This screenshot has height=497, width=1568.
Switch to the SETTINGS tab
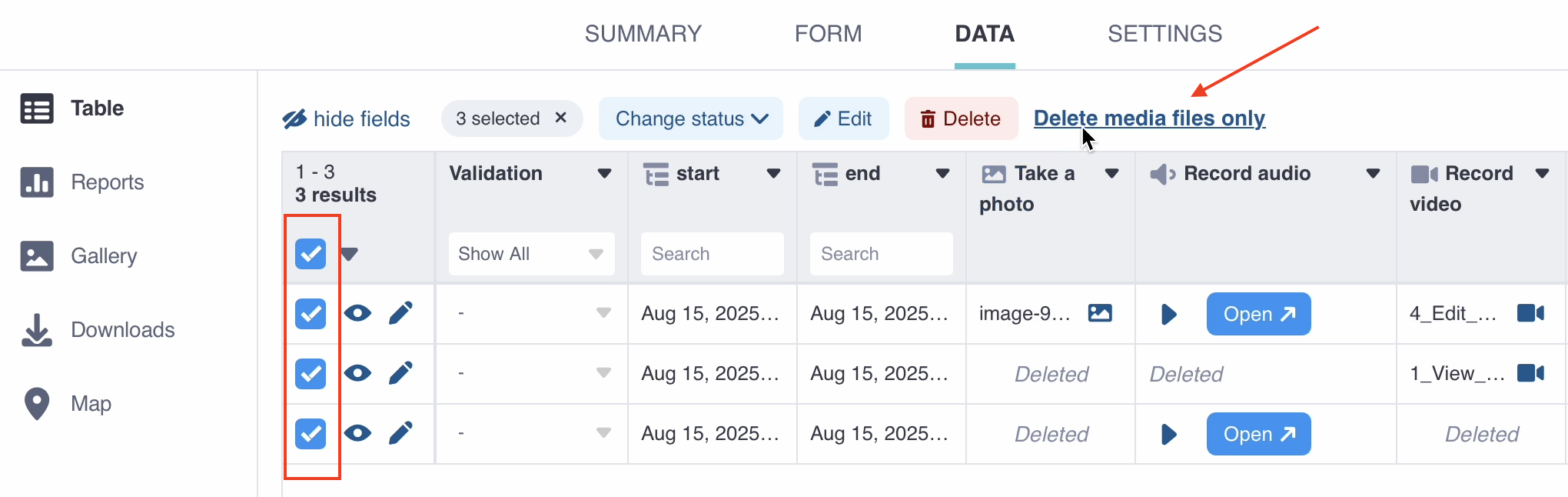coord(1164,34)
